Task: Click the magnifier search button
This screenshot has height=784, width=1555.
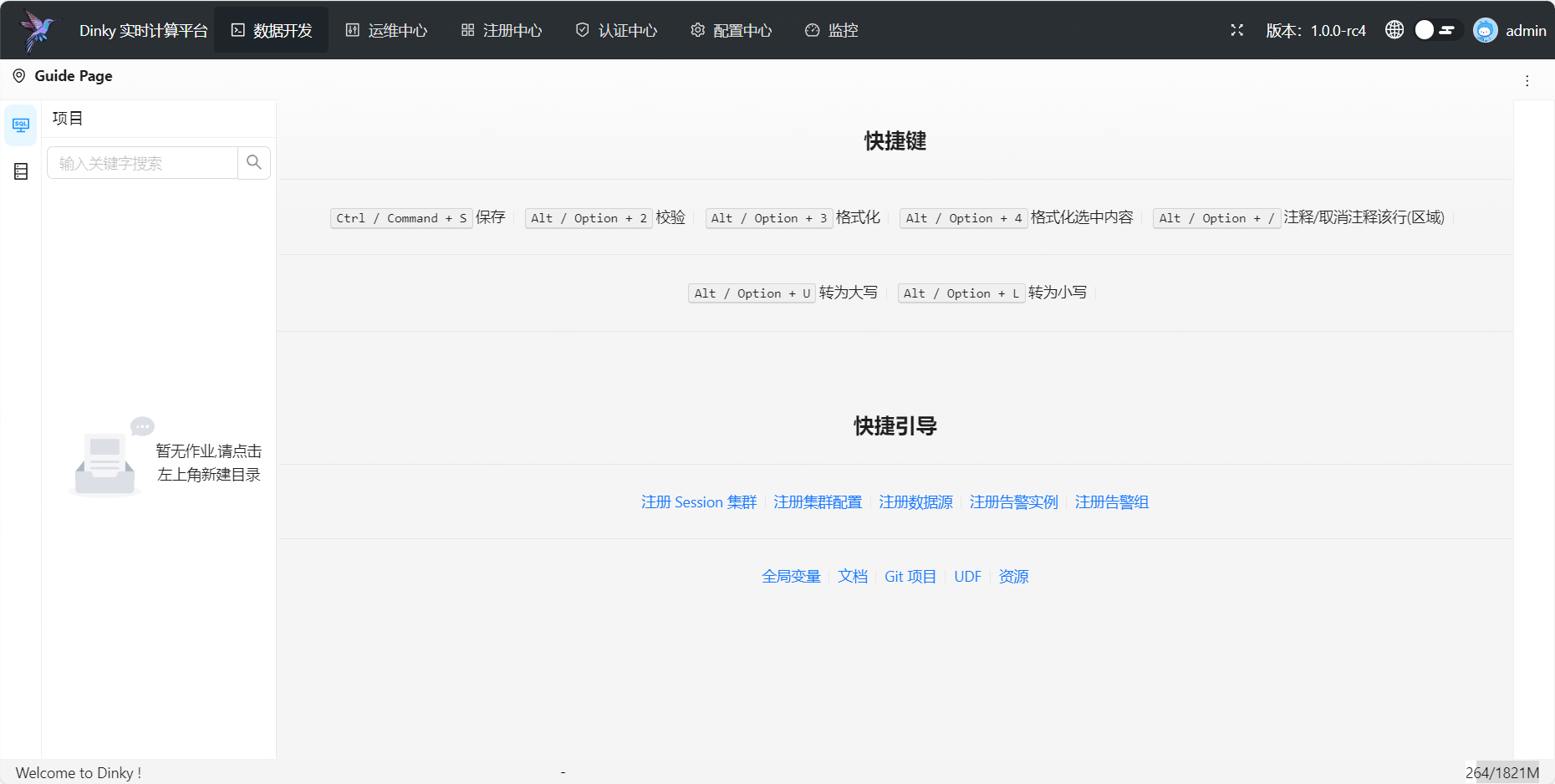Action: [254, 163]
